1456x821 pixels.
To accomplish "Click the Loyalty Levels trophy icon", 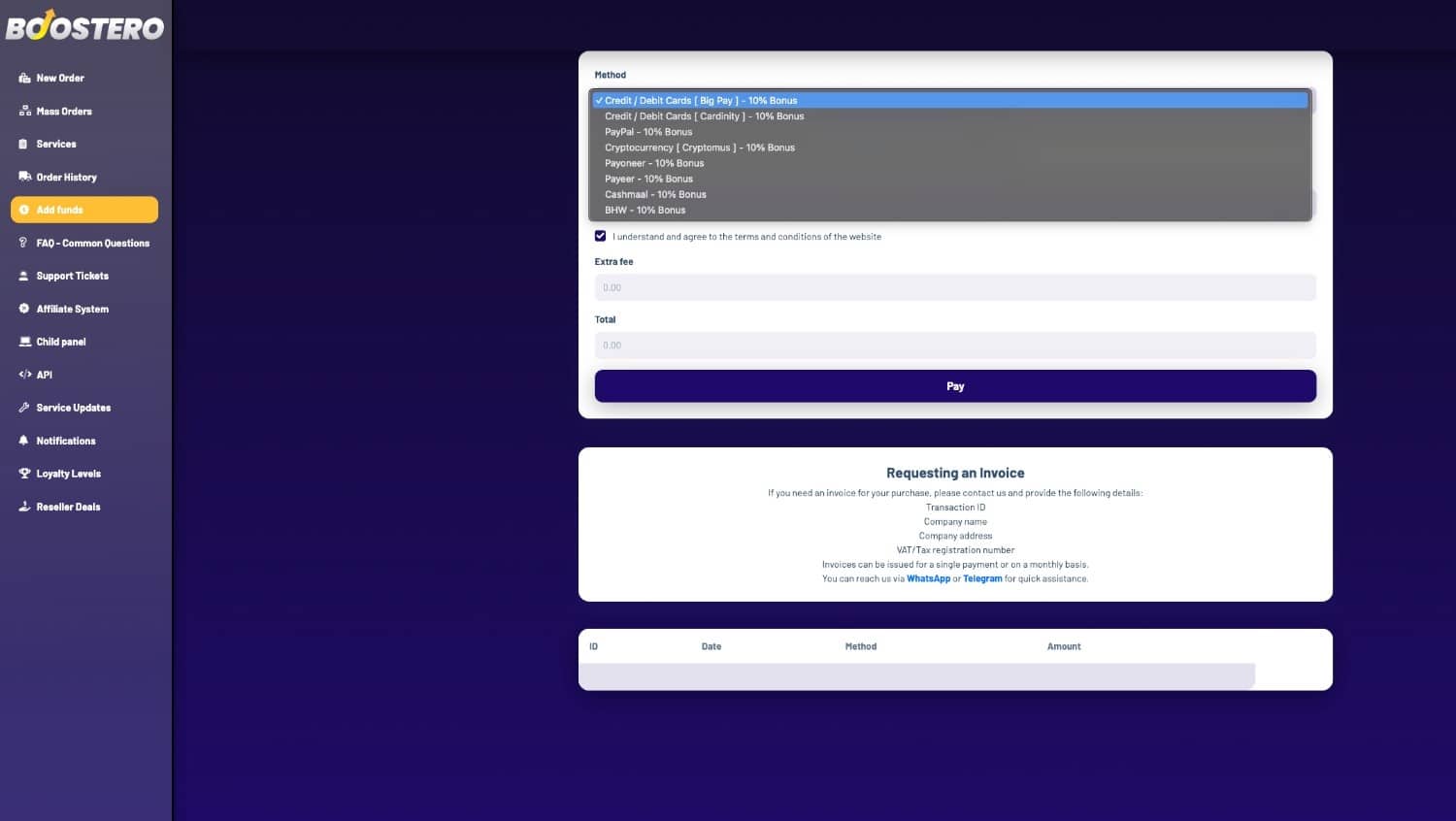I will point(24,474).
